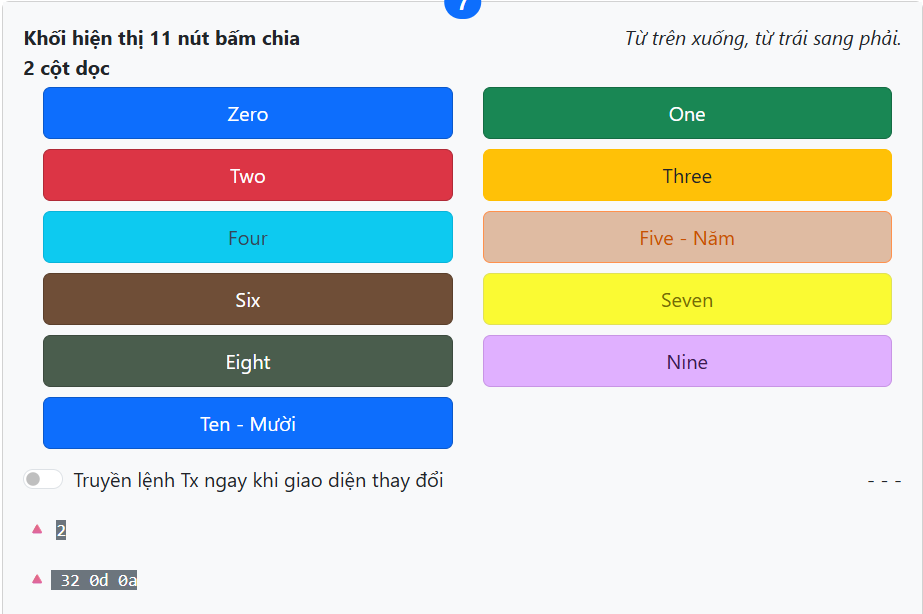This screenshot has height=614, width=923.
Task: Click the Truyền lệnh Tx toggle label
Action: [258, 480]
